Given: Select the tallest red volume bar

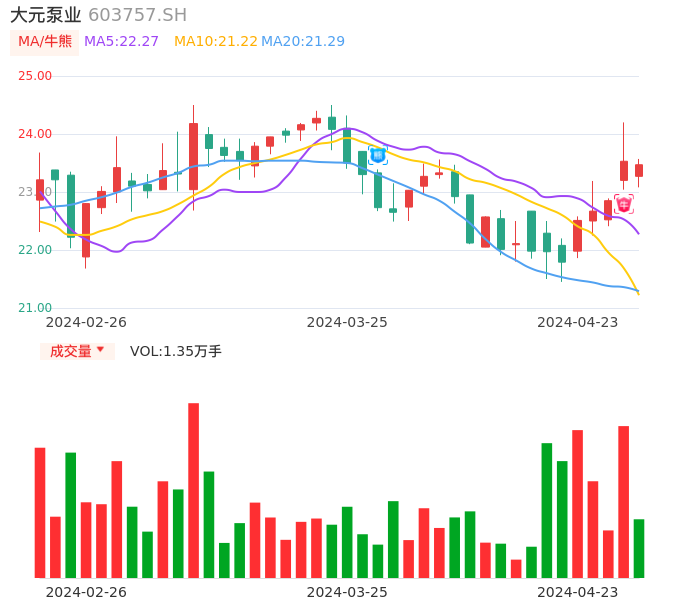Looking at the screenshot, I should 194,490.
